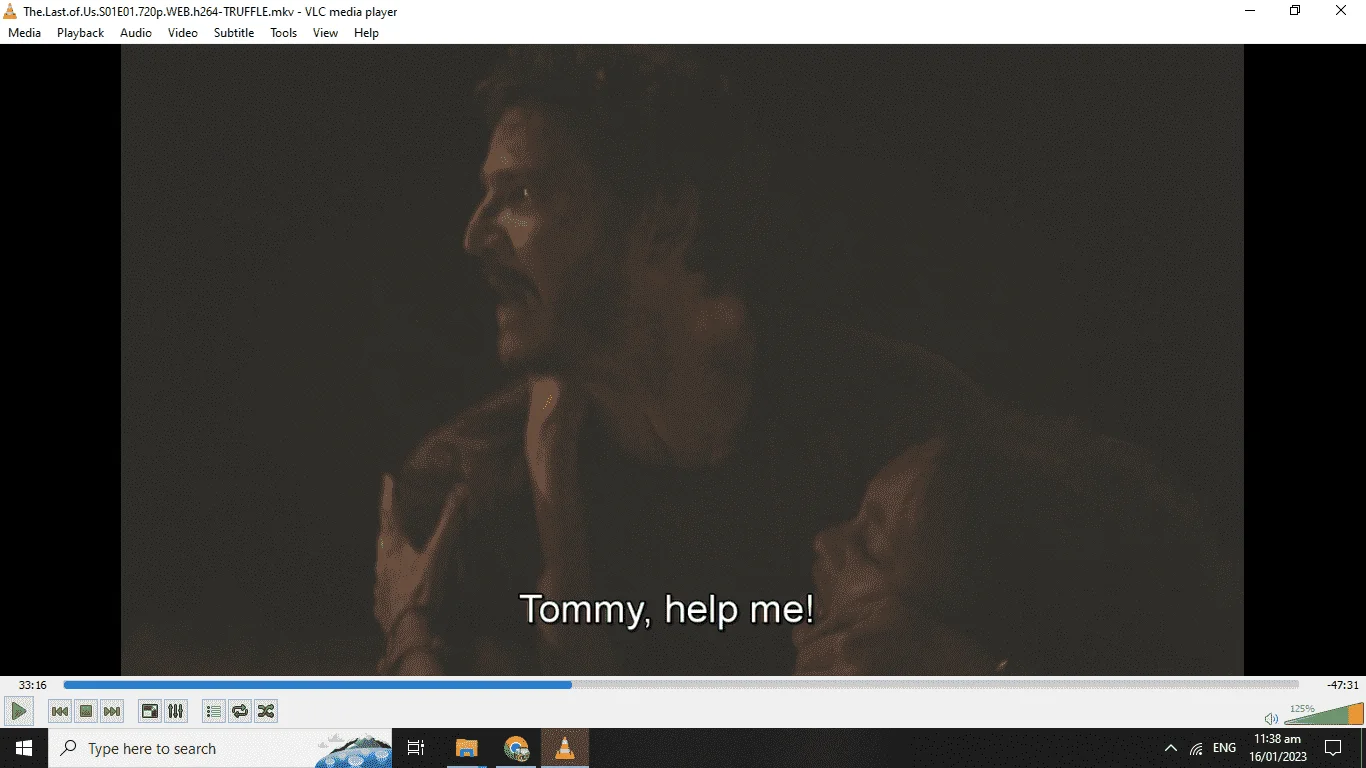Open Chrome from the taskbar
Image resolution: width=1366 pixels, height=768 pixels.
pos(516,748)
